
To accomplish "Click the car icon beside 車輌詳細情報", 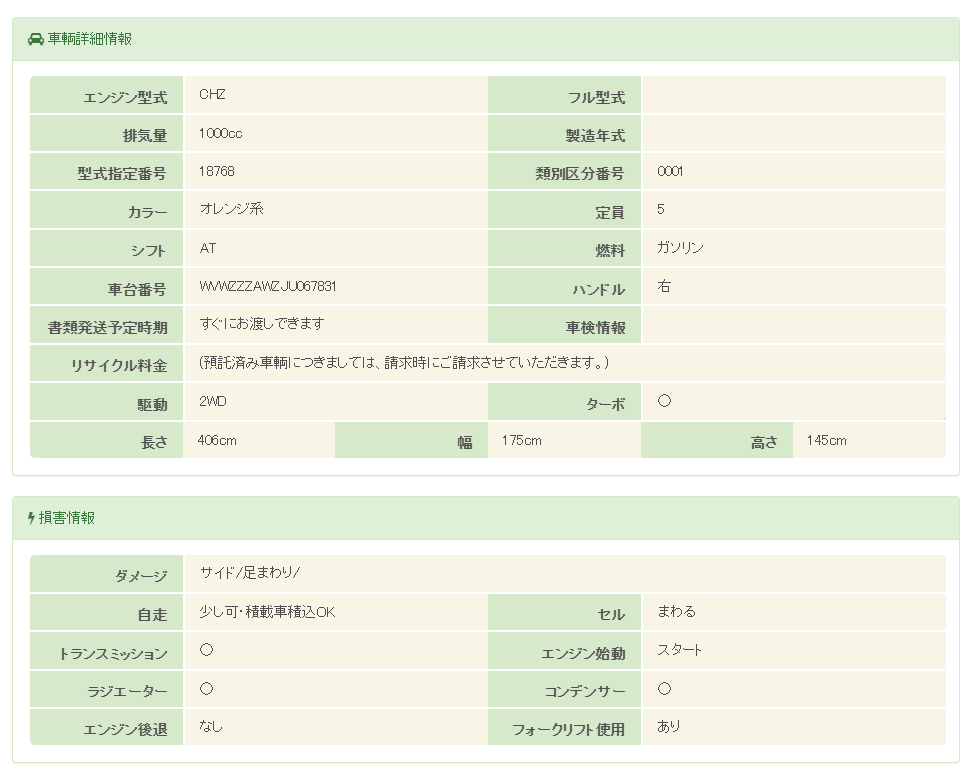I will point(36,39).
